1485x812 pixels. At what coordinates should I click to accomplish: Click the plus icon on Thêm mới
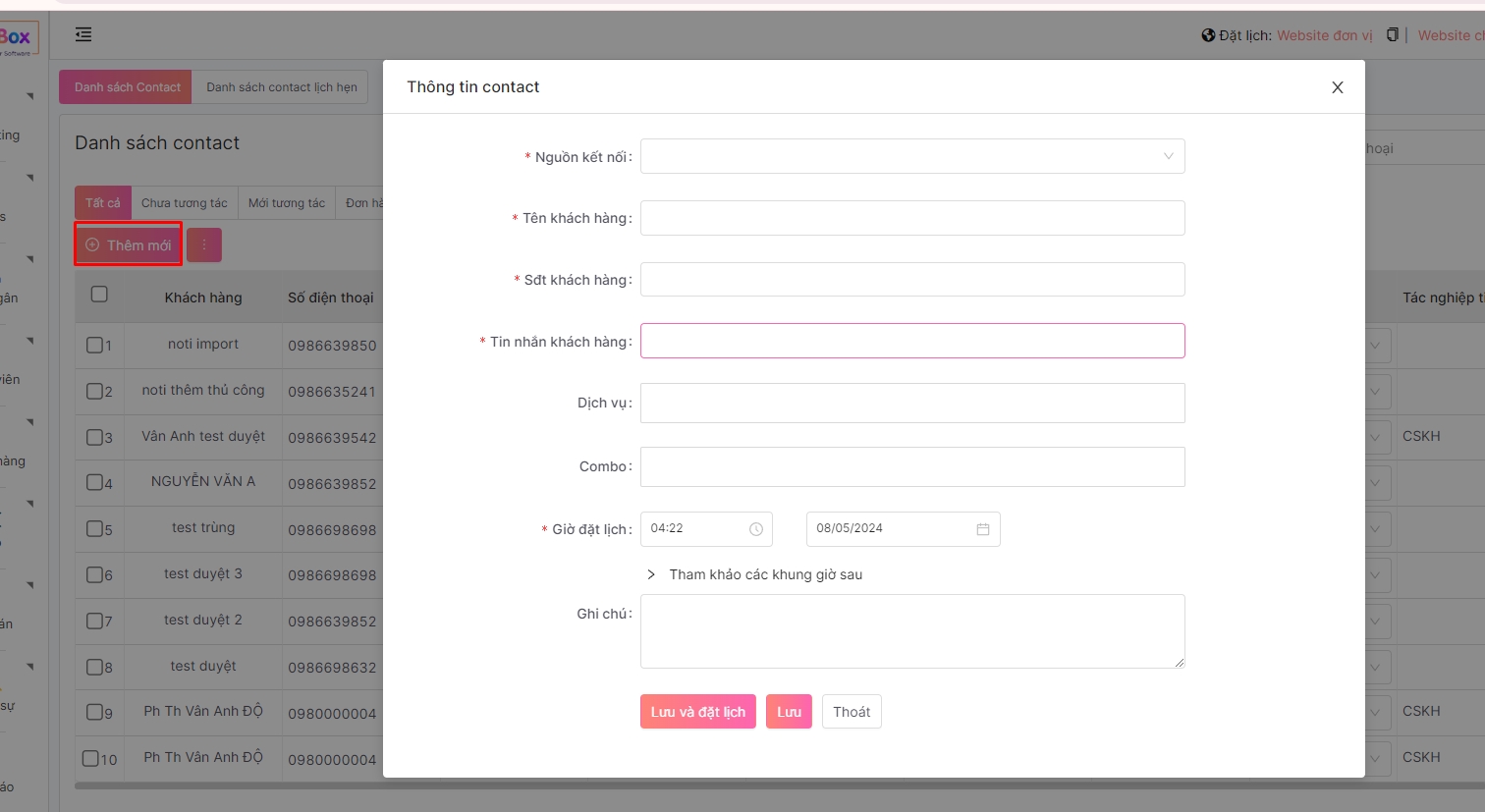[x=92, y=245]
